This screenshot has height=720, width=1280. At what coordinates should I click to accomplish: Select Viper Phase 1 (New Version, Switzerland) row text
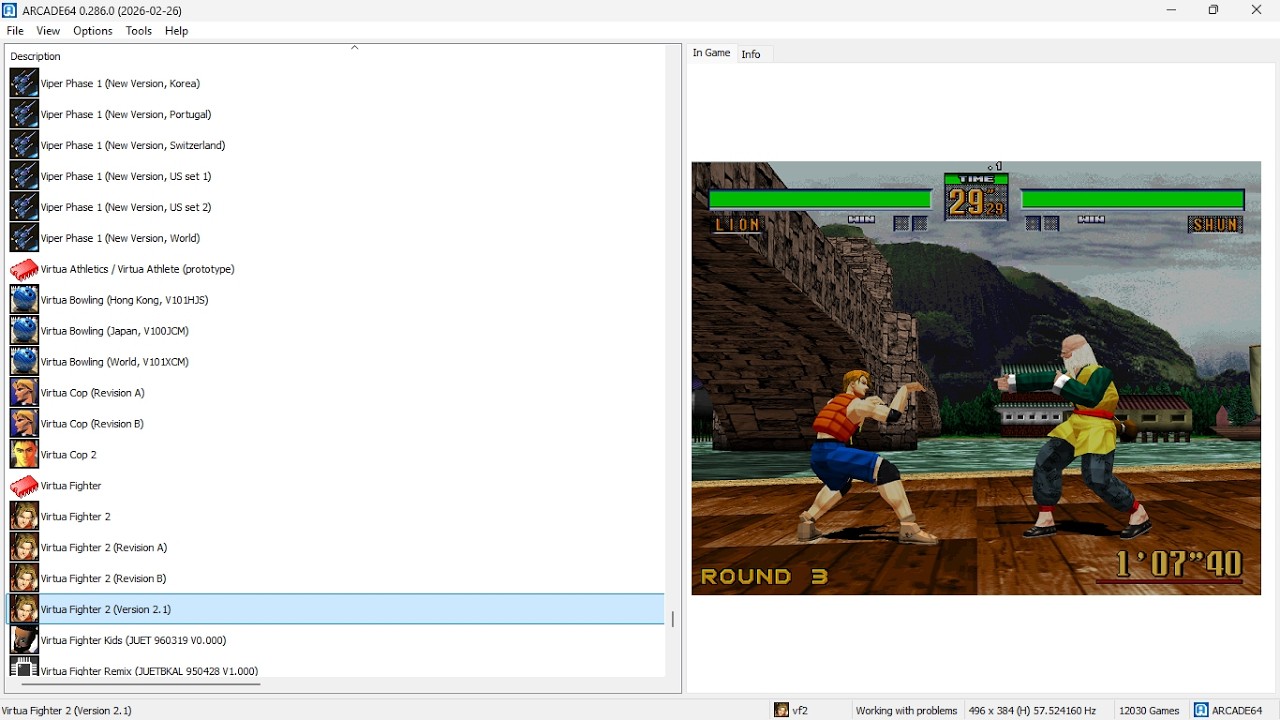(x=134, y=146)
